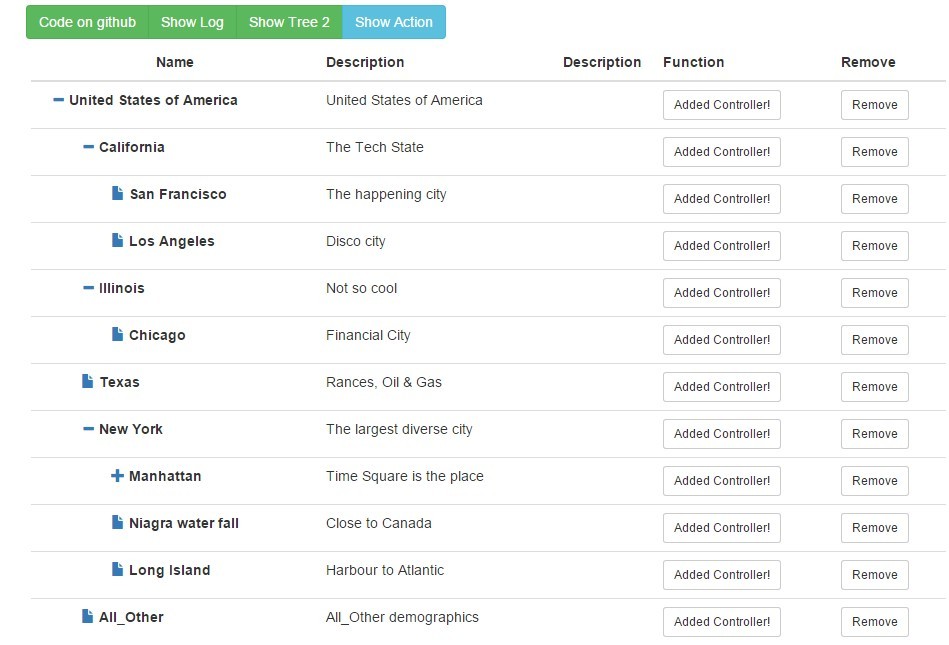Click the leaf icon next to Los Angeles
Image resolution: width=949 pixels, height=645 pixels.
pyautogui.click(x=117, y=241)
